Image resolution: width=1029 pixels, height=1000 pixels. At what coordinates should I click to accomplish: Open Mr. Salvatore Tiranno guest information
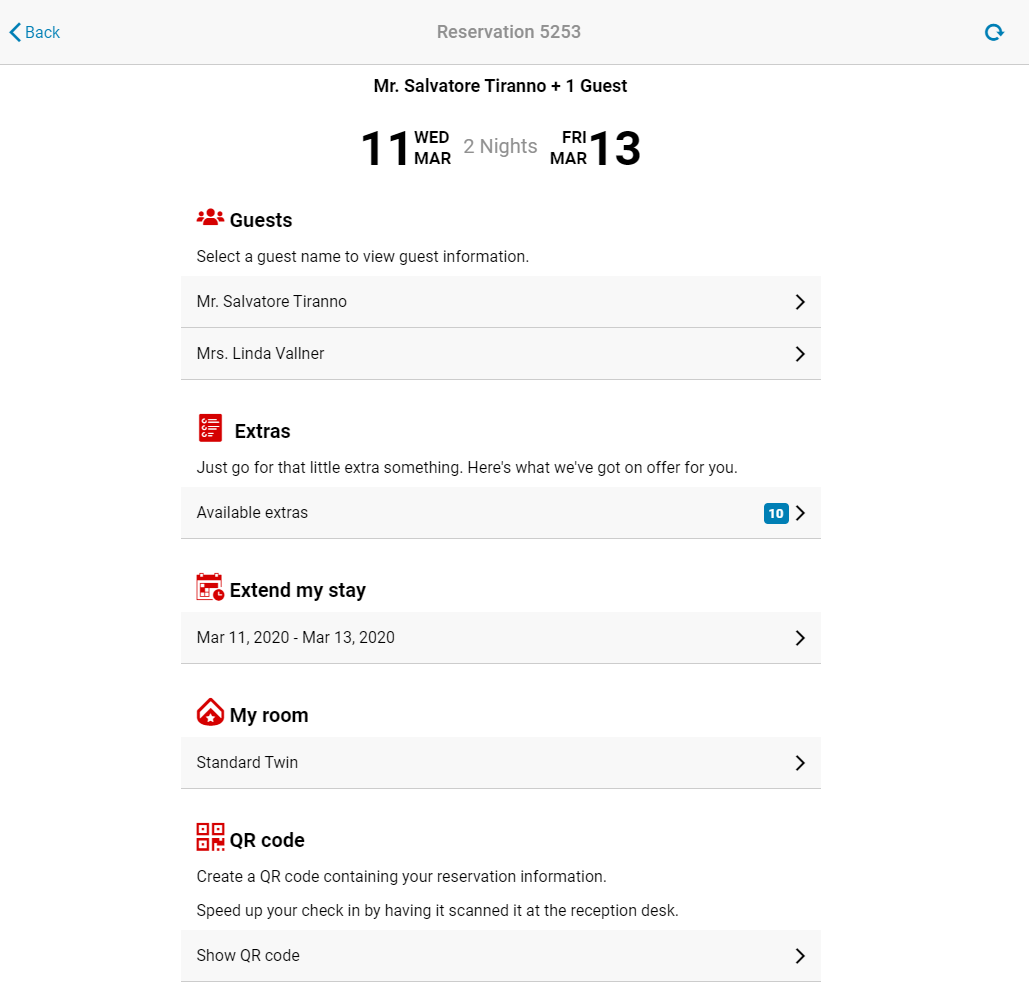(x=272, y=302)
